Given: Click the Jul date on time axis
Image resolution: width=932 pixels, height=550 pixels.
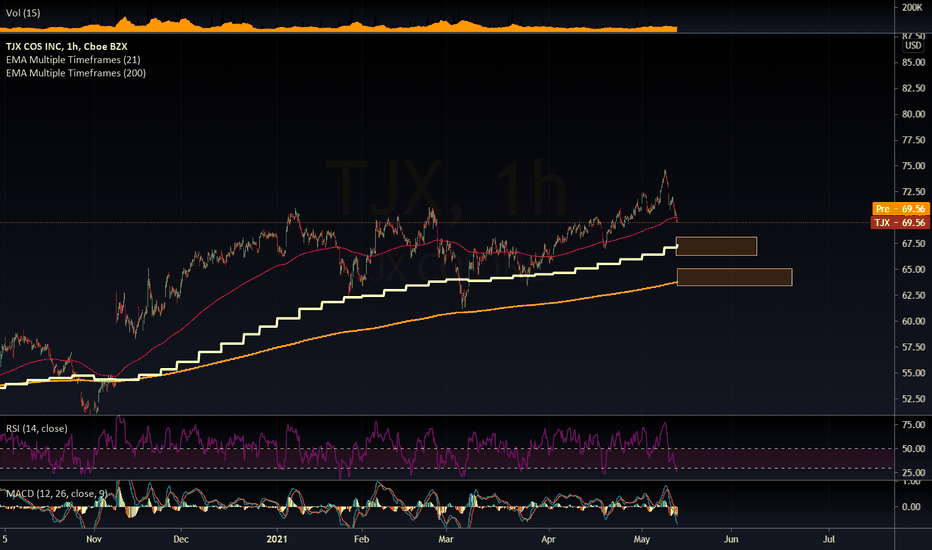Looking at the screenshot, I should (829, 539).
